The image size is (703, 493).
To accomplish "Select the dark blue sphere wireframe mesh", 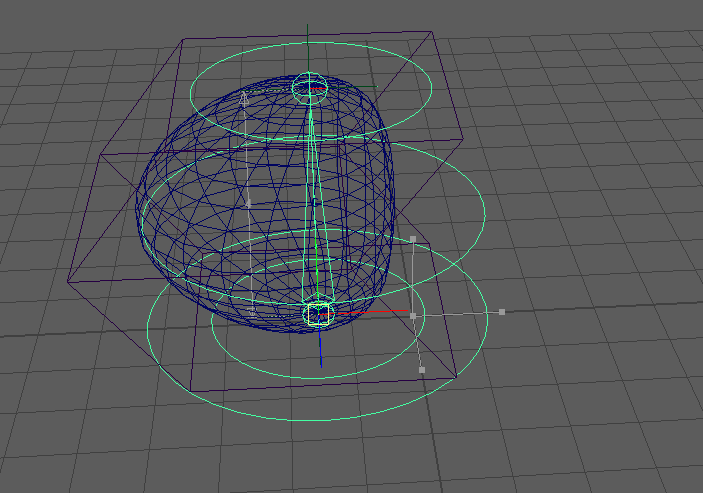I will pyautogui.click(x=265, y=204).
